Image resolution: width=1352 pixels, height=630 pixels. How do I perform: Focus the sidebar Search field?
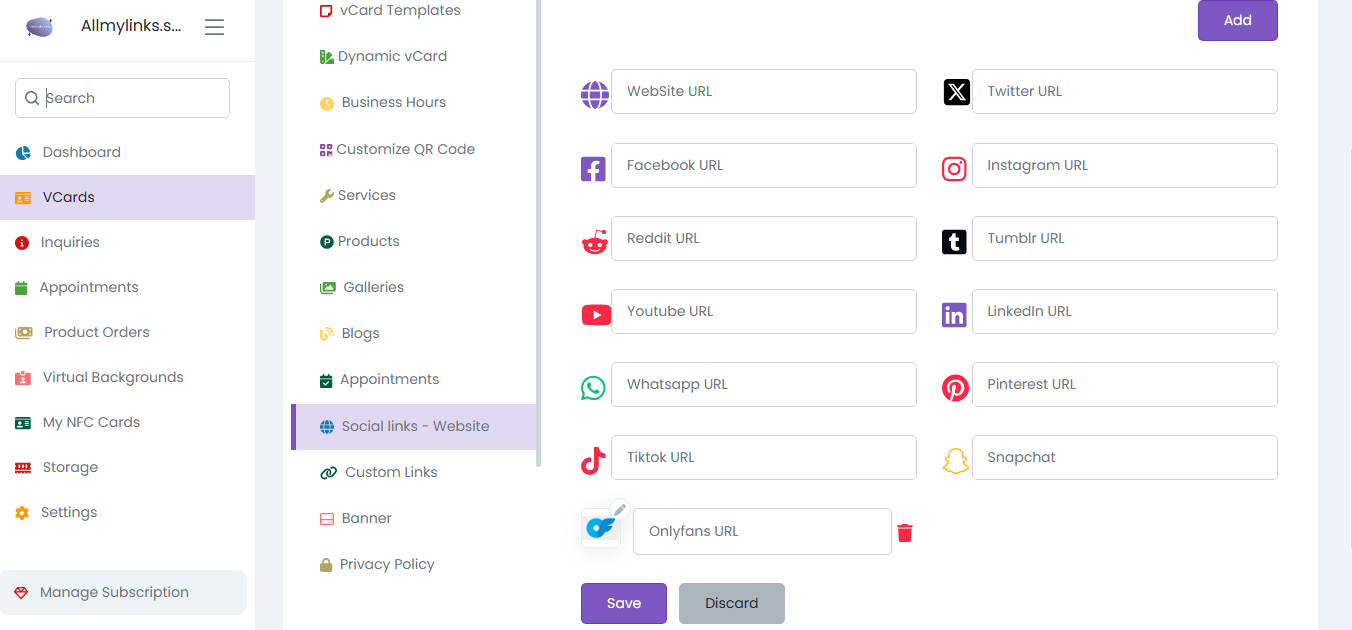(x=122, y=98)
